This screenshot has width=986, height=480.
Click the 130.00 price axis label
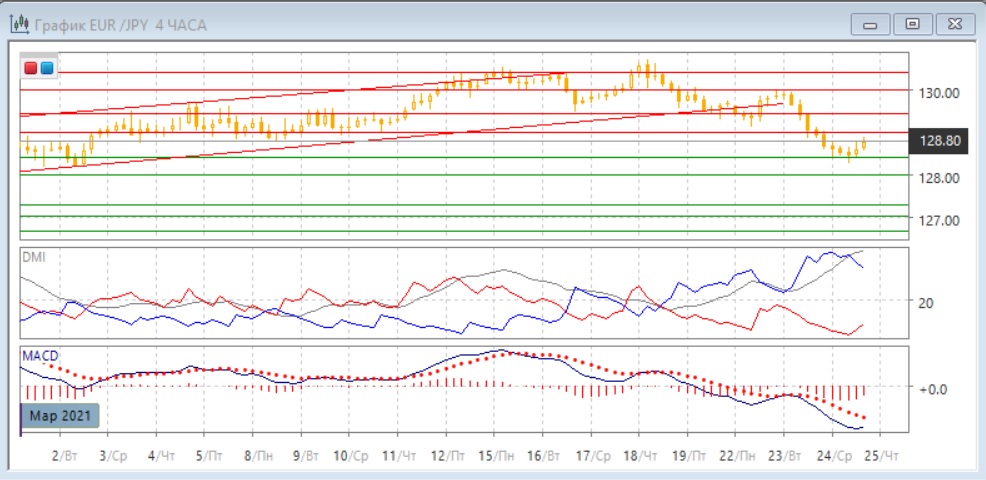click(940, 92)
